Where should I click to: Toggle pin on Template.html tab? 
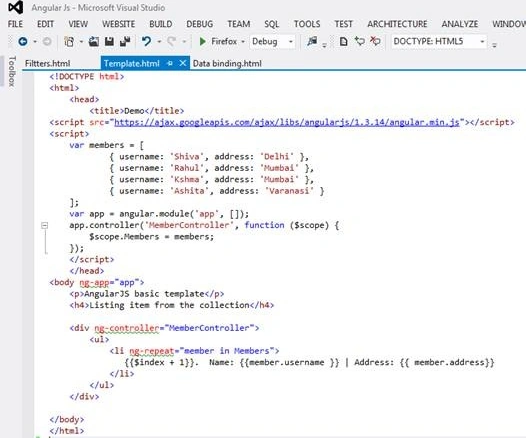170,63
